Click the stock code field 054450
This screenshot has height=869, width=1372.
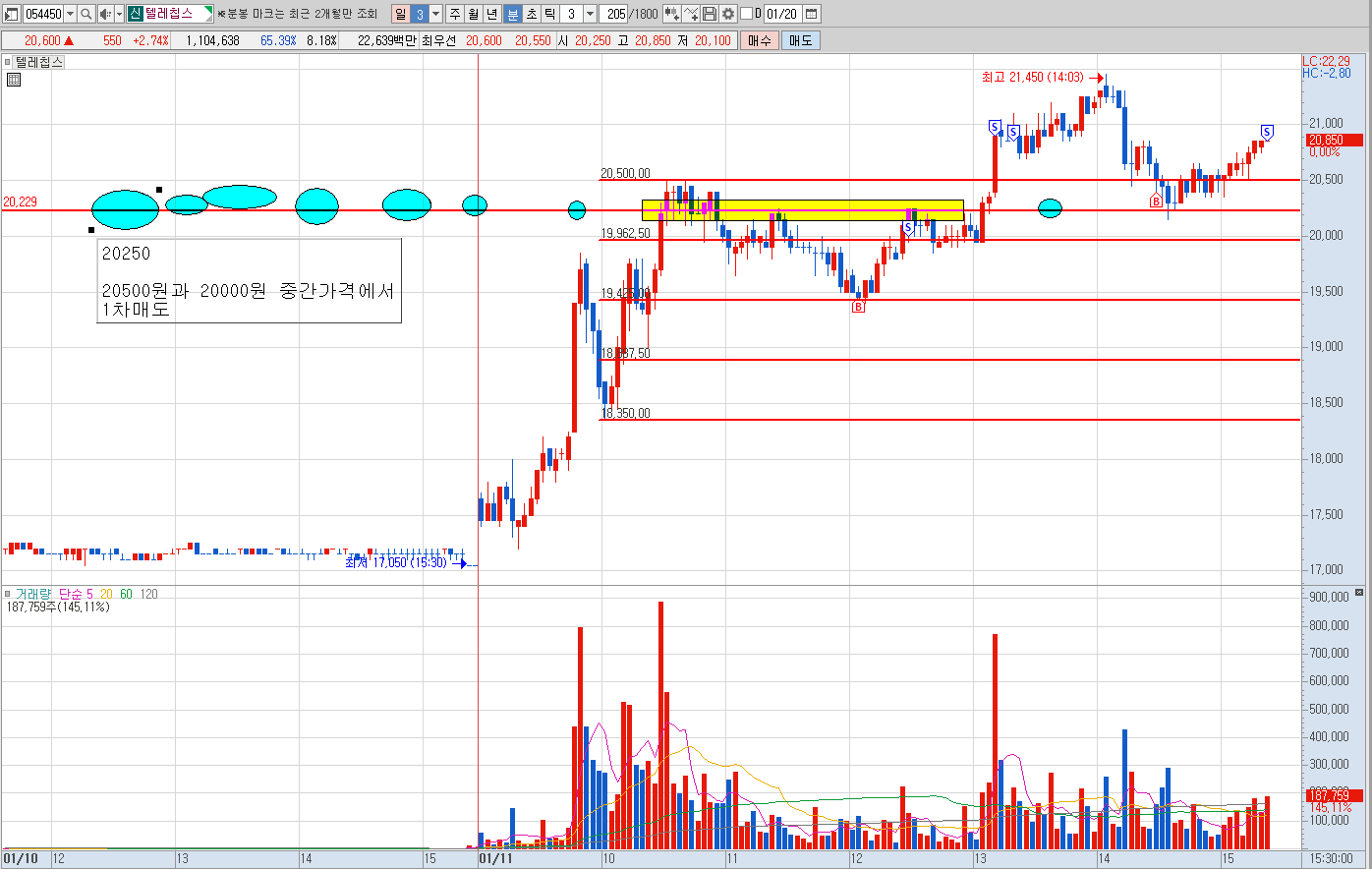click(x=42, y=14)
